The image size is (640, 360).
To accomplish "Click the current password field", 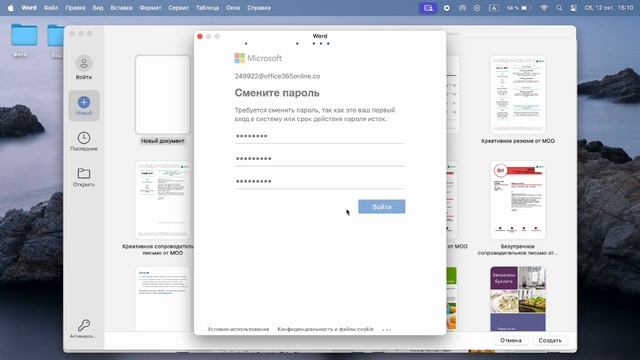I will (x=320, y=136).
